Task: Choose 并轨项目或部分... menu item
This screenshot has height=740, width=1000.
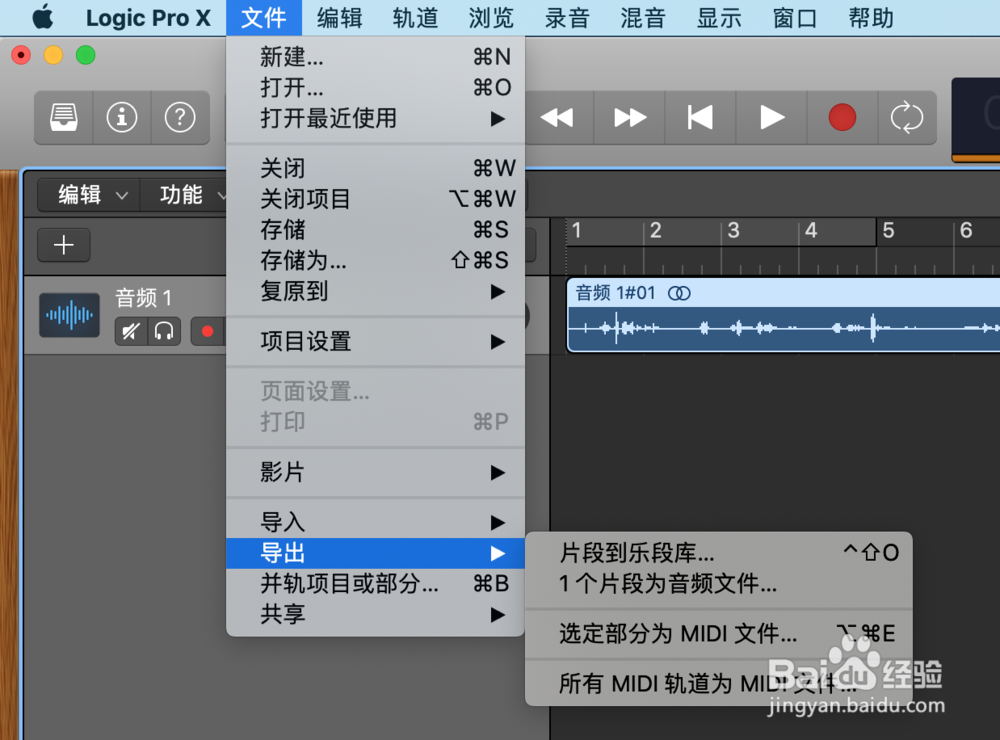Action: coord(376,584)
